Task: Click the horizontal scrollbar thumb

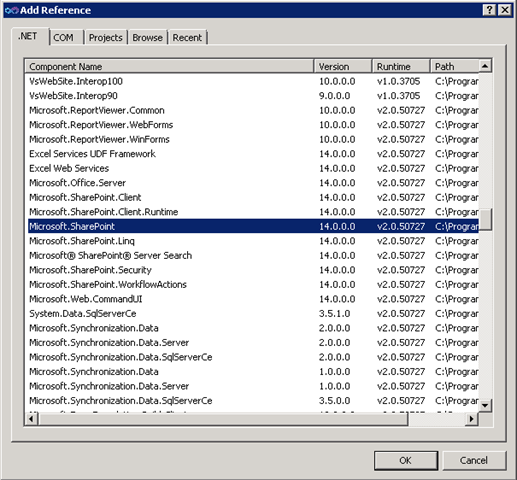Action: coord(223,419)
